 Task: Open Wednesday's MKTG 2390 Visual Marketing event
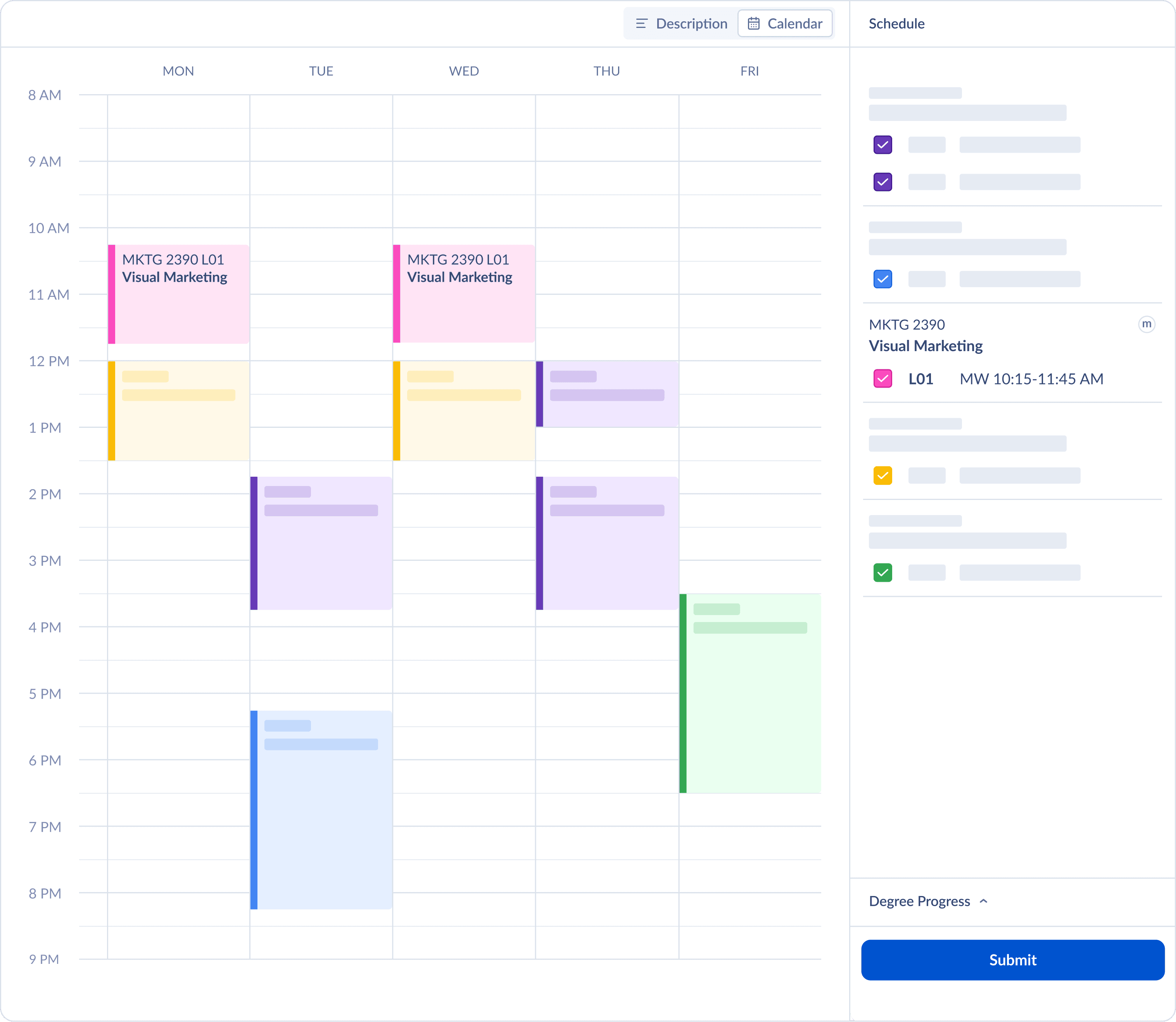tap(464, 294)
